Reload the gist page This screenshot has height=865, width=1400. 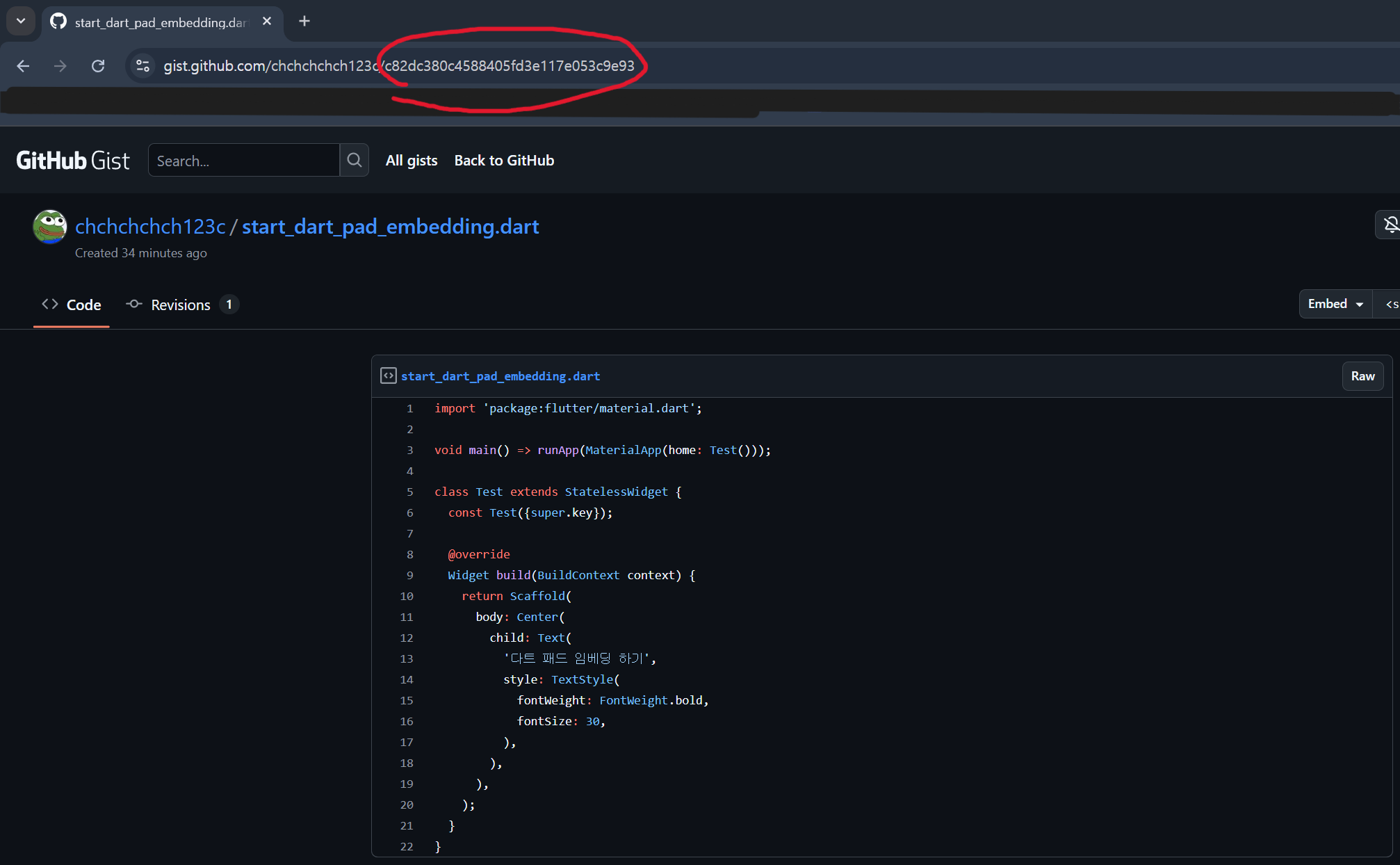98,66
